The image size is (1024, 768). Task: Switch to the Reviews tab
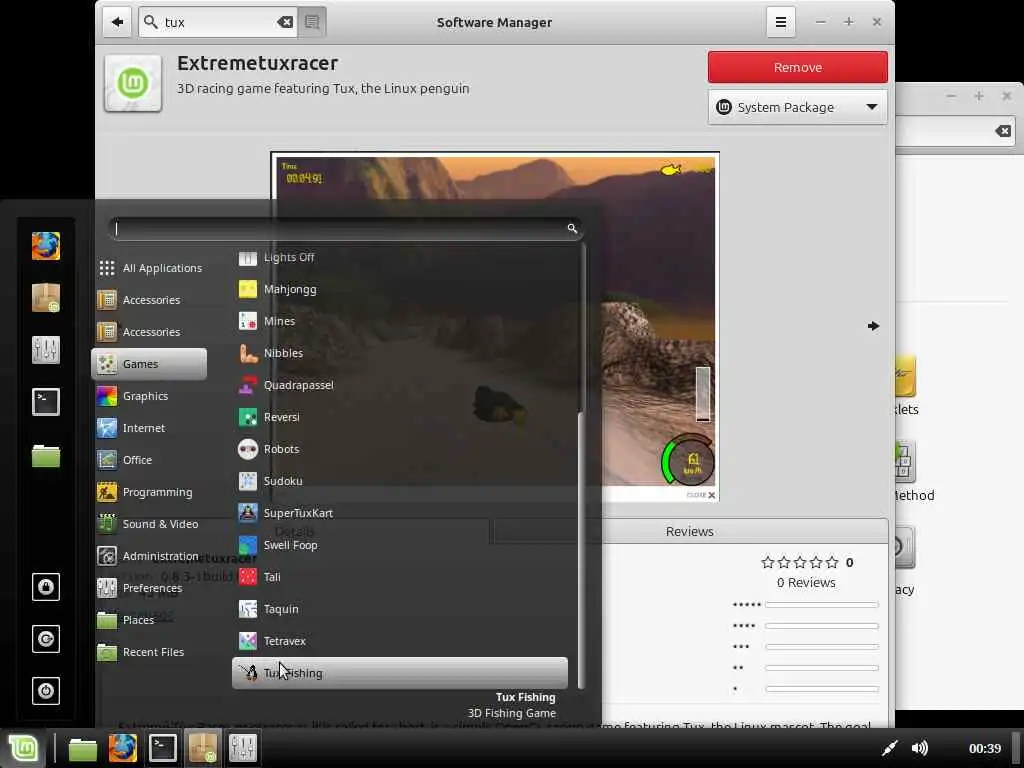690,532
